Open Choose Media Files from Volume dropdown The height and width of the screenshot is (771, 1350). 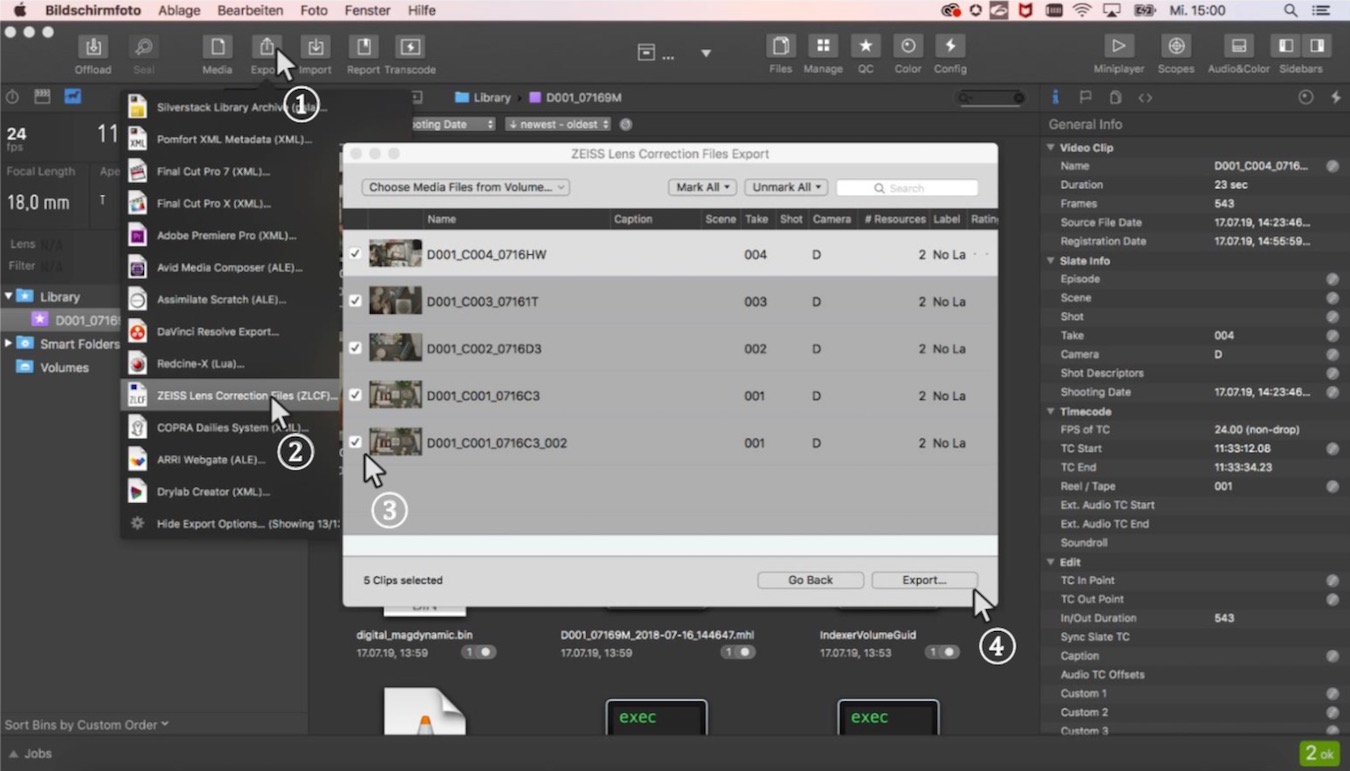[x=465, y=187]
